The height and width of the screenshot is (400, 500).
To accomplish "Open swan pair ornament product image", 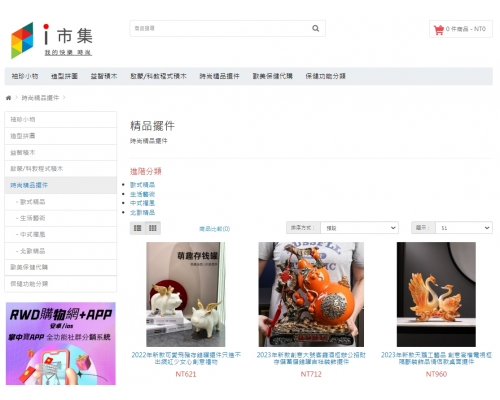I will pyautogui.click(x=436, y=294).
